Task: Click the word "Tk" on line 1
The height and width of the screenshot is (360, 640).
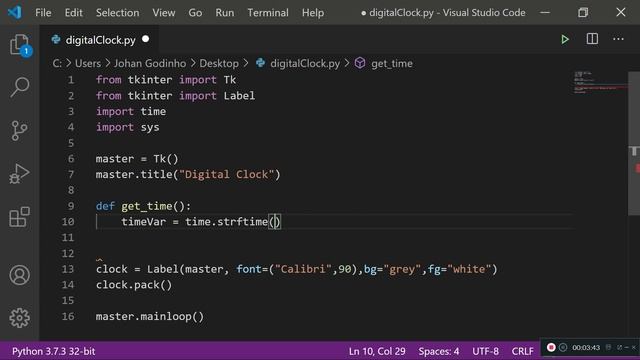Action: tap(230, 80)
